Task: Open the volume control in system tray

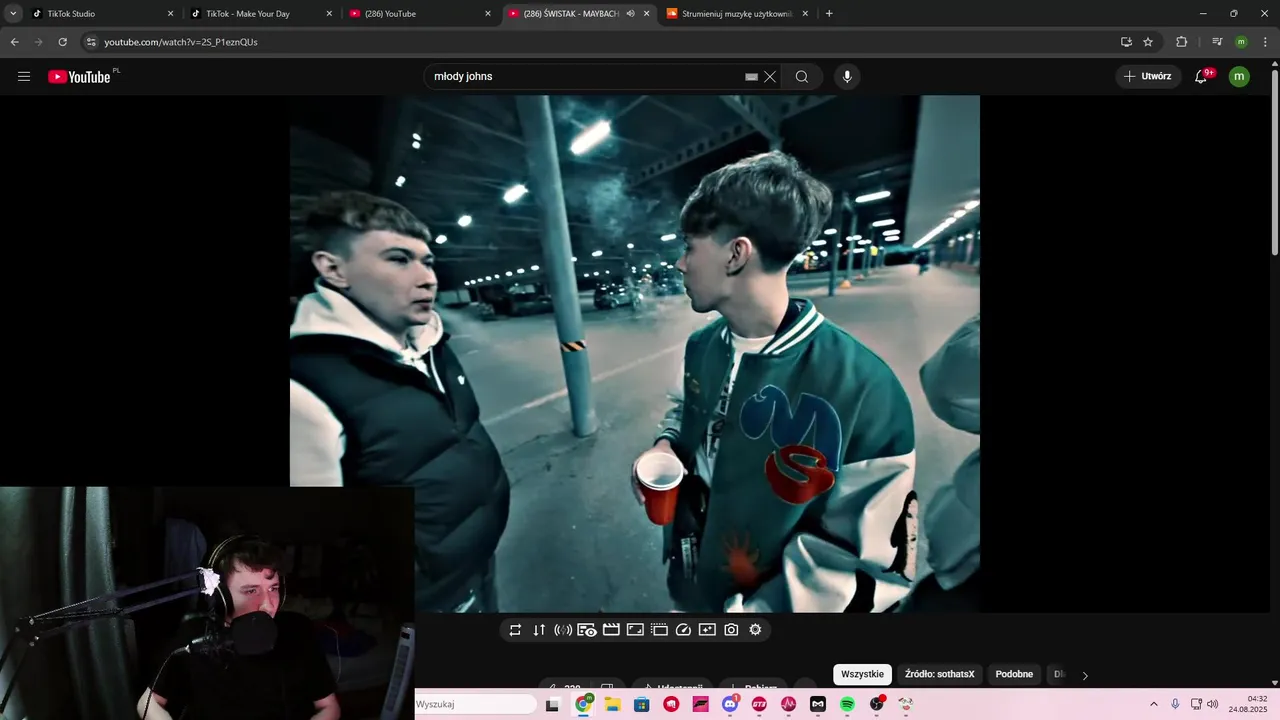Action: (x=1213, y=704)
